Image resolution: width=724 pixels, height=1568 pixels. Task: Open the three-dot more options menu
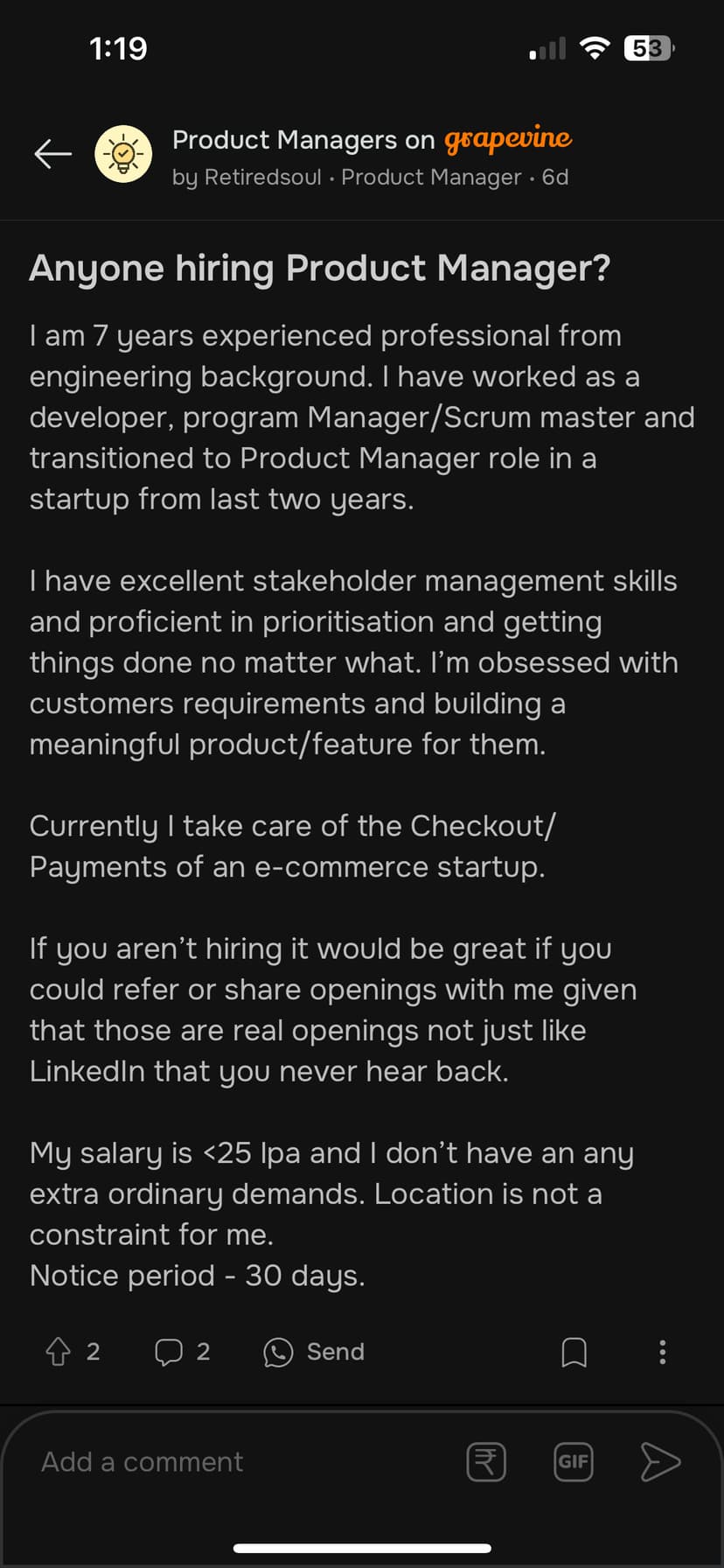[x=662, y=1352]
